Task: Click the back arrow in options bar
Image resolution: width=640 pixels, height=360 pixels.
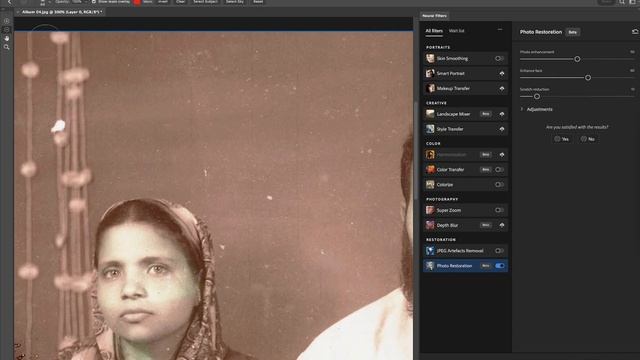Action: coord(10,2)
